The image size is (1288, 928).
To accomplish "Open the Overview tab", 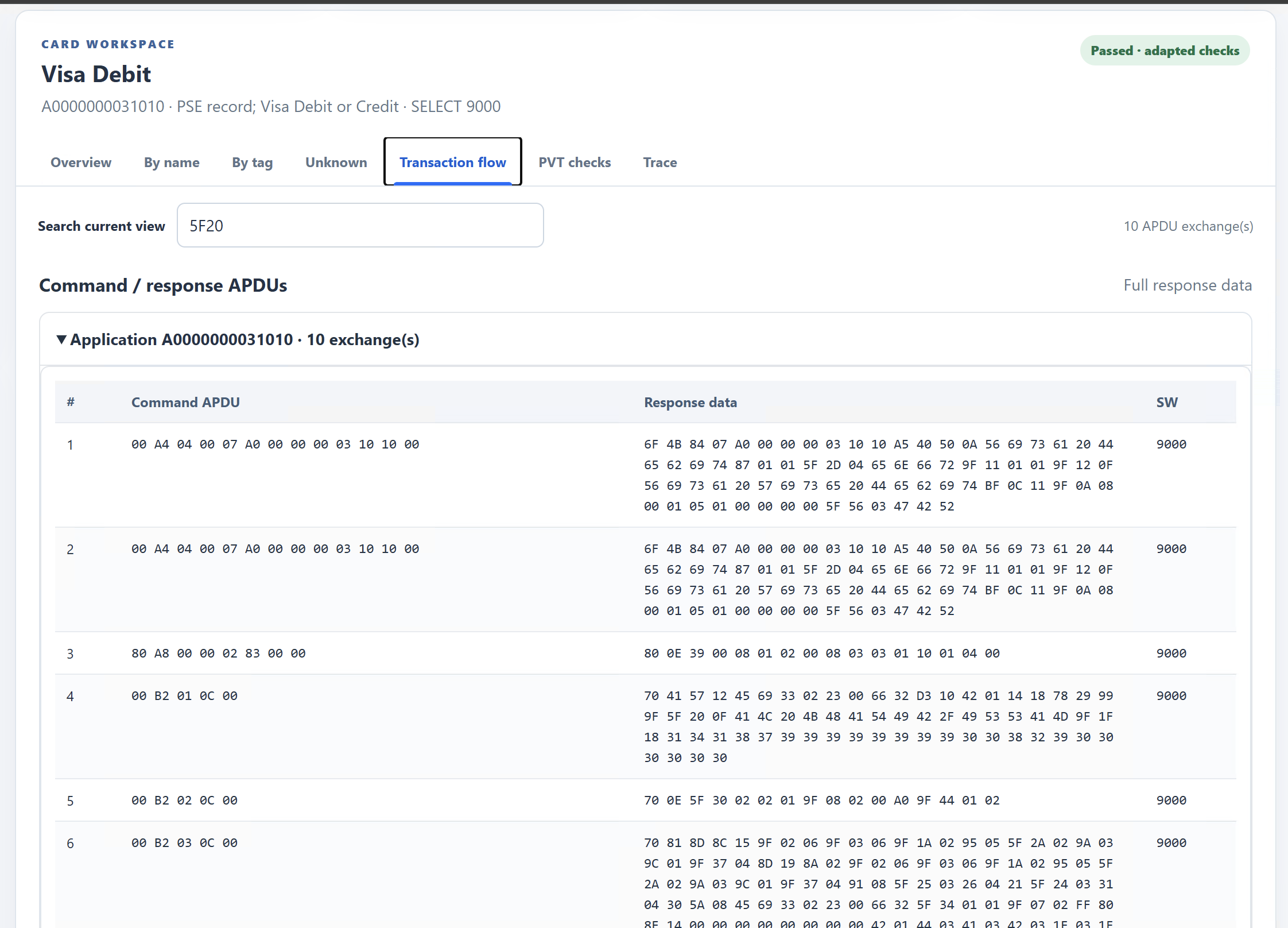I will point(81,163).
